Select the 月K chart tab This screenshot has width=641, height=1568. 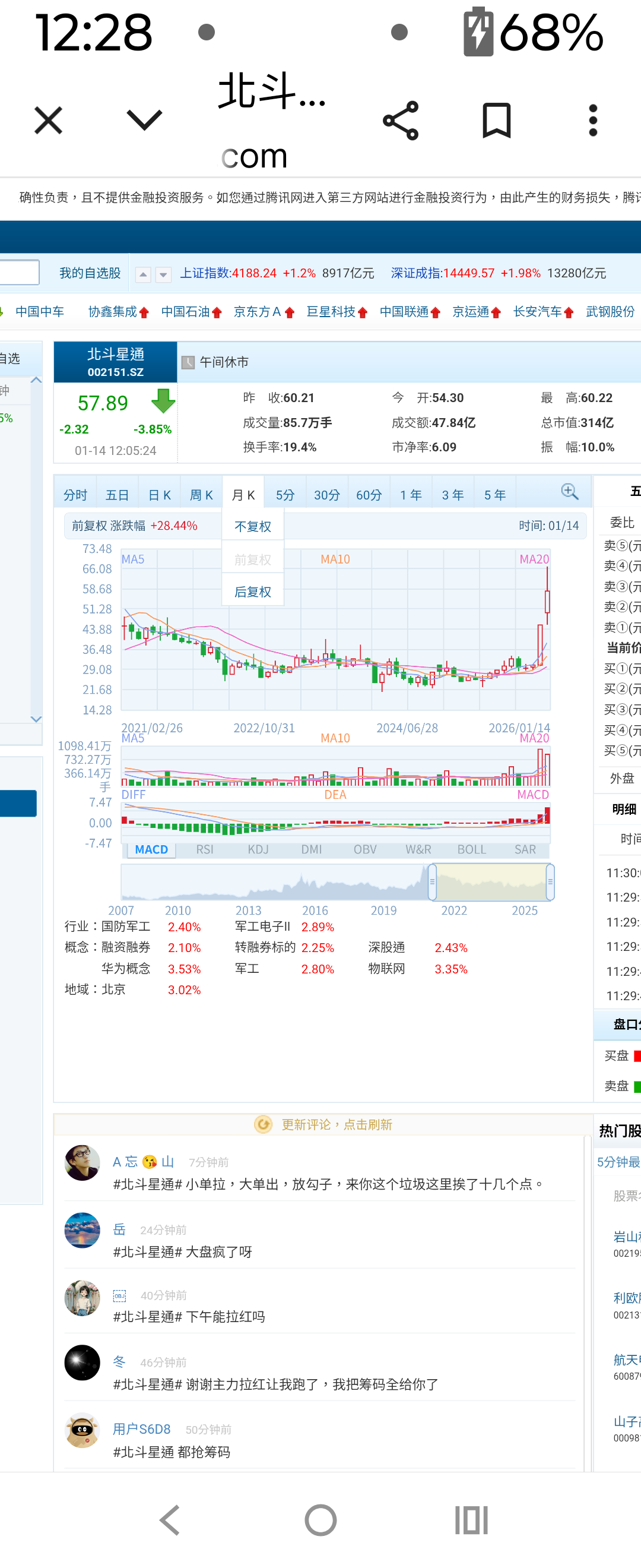(243, 494)
